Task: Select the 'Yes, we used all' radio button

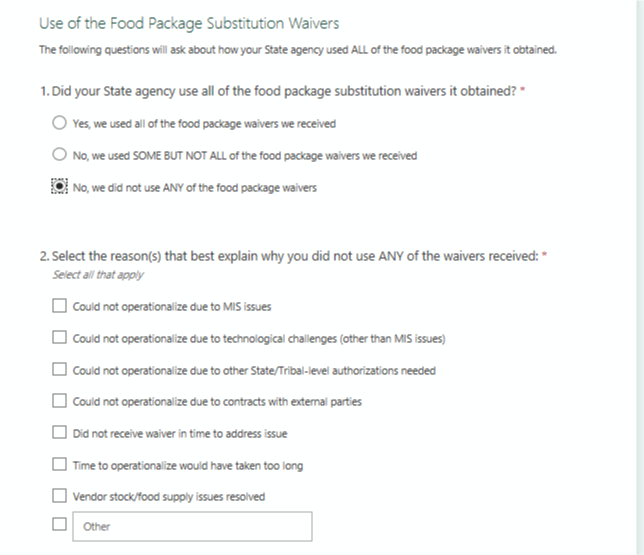Action: [x=59, y=123]
